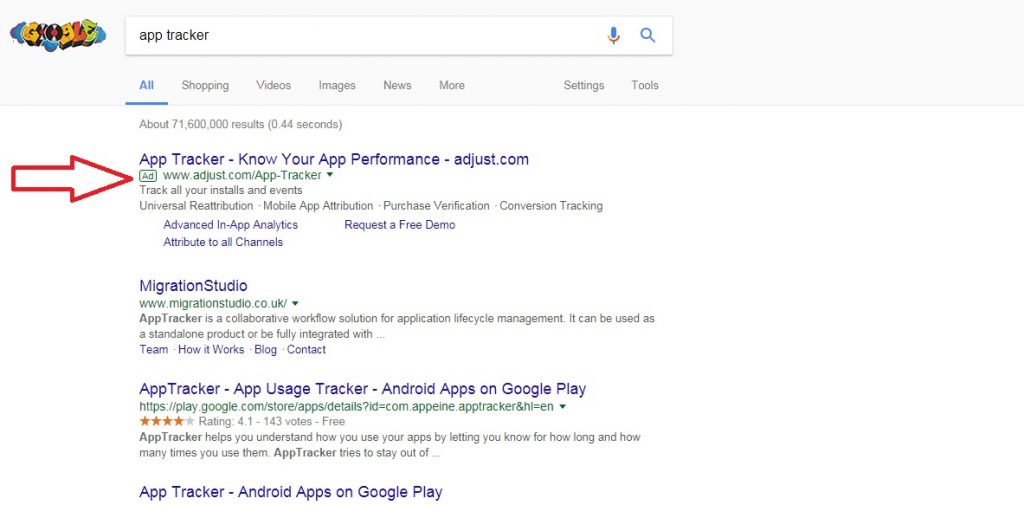1024x505 pixels.
Task: Switch to the Shopping tab
Action: click(x=205, y=85)
